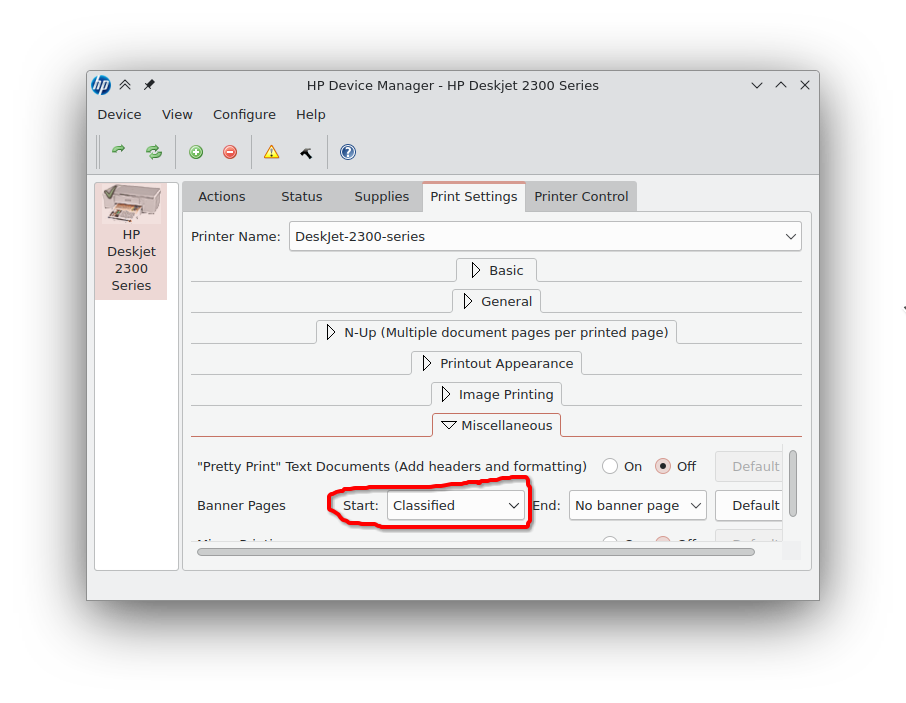Open the Configure menu

coord(244,114)
